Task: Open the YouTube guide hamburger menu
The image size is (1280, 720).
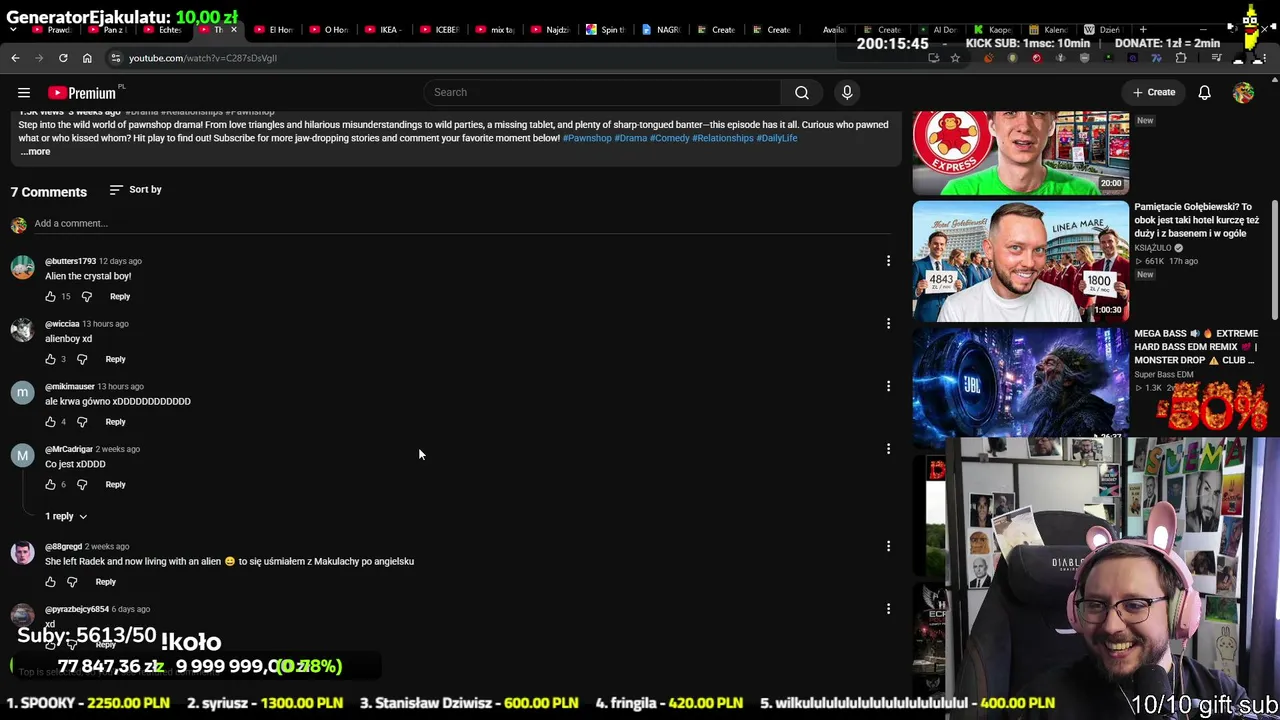Action: pyautogui.click(x=23, y=93)
